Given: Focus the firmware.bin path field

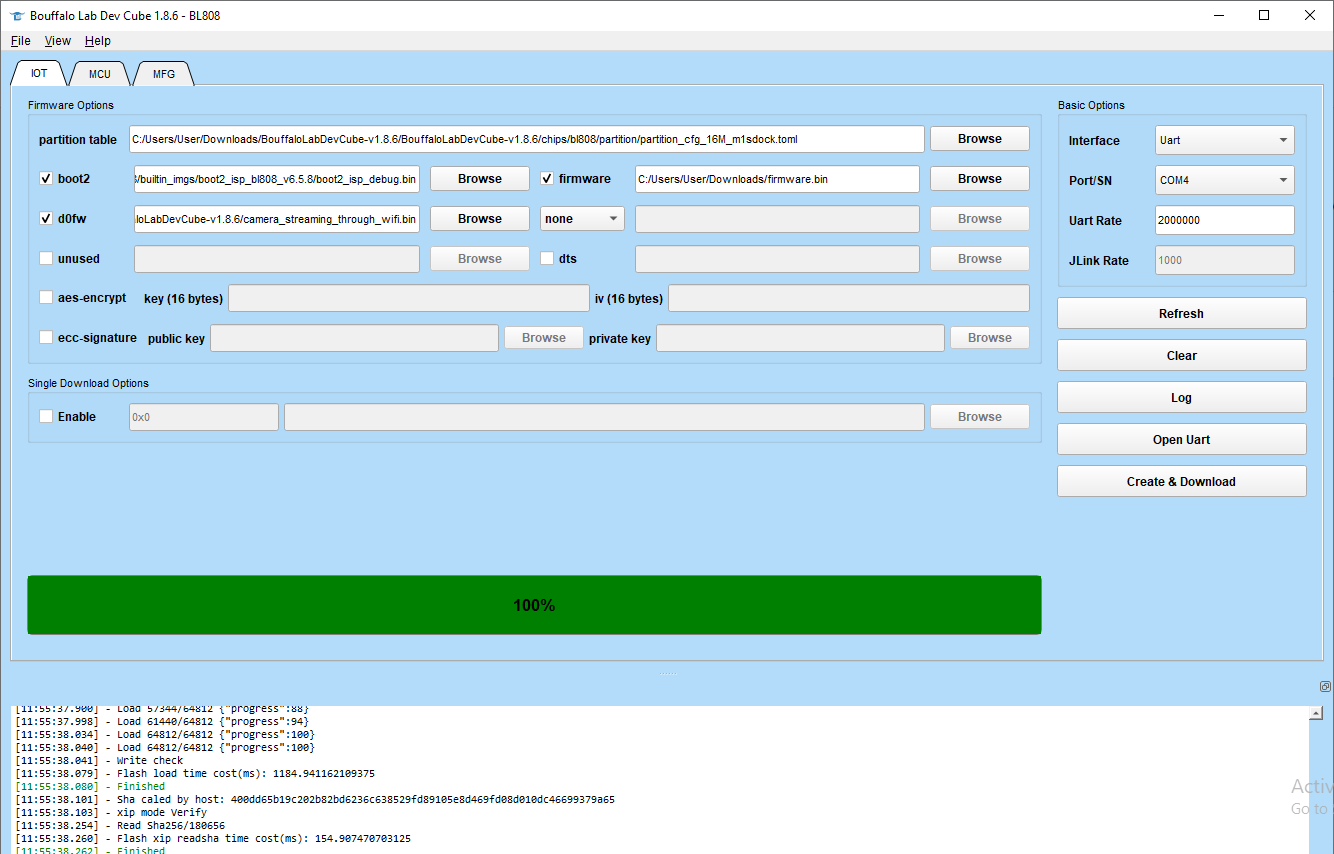Looking at the screenshot, I should pyautogui.click(x=777, y=179).
